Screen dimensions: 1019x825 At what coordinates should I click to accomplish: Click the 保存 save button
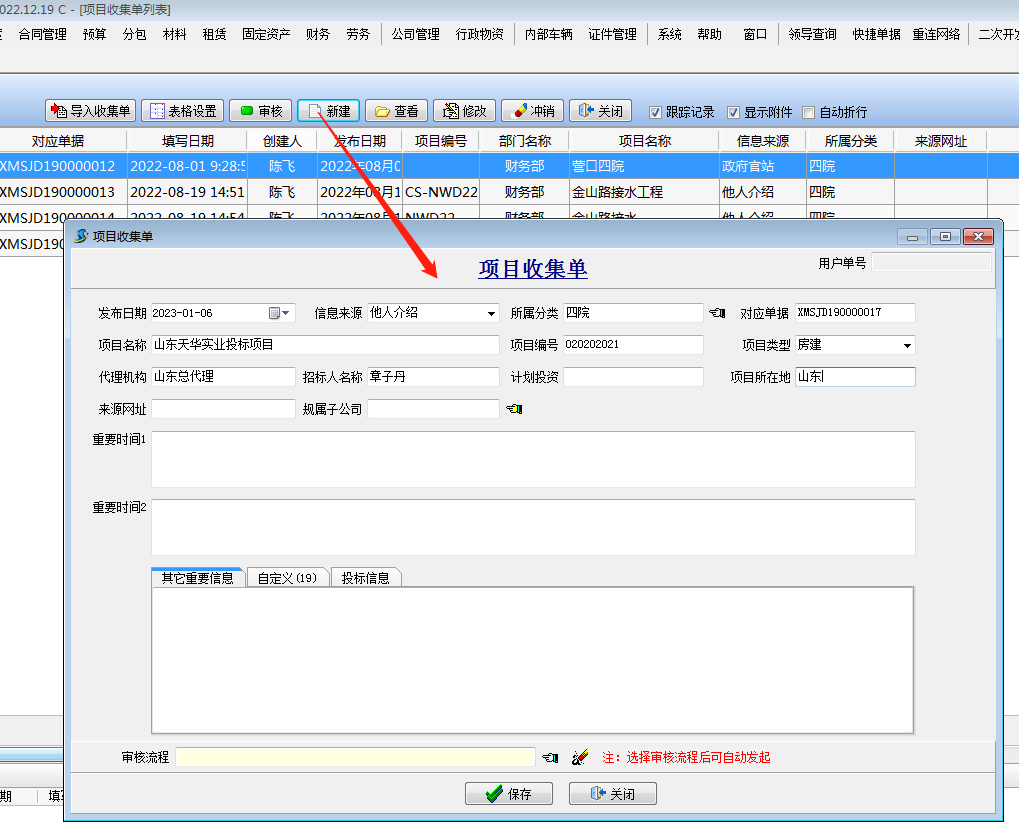click(508, 794)
